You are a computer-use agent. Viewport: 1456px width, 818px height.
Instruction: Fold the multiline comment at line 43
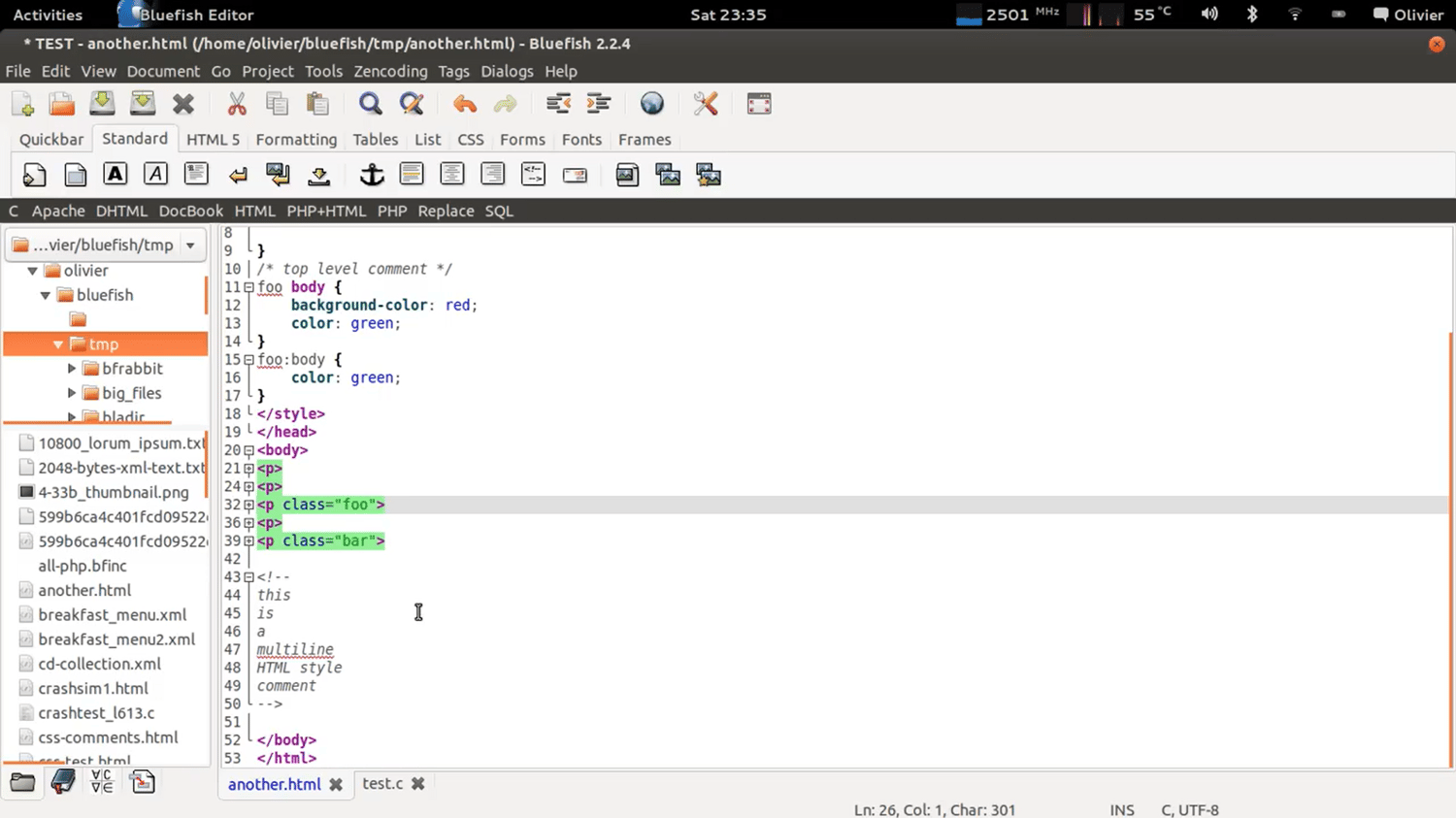pos(248,577)
